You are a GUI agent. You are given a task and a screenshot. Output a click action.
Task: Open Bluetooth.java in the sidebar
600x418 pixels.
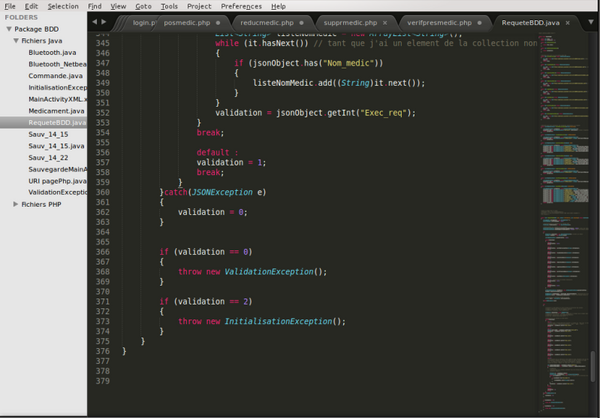(52, 52)
